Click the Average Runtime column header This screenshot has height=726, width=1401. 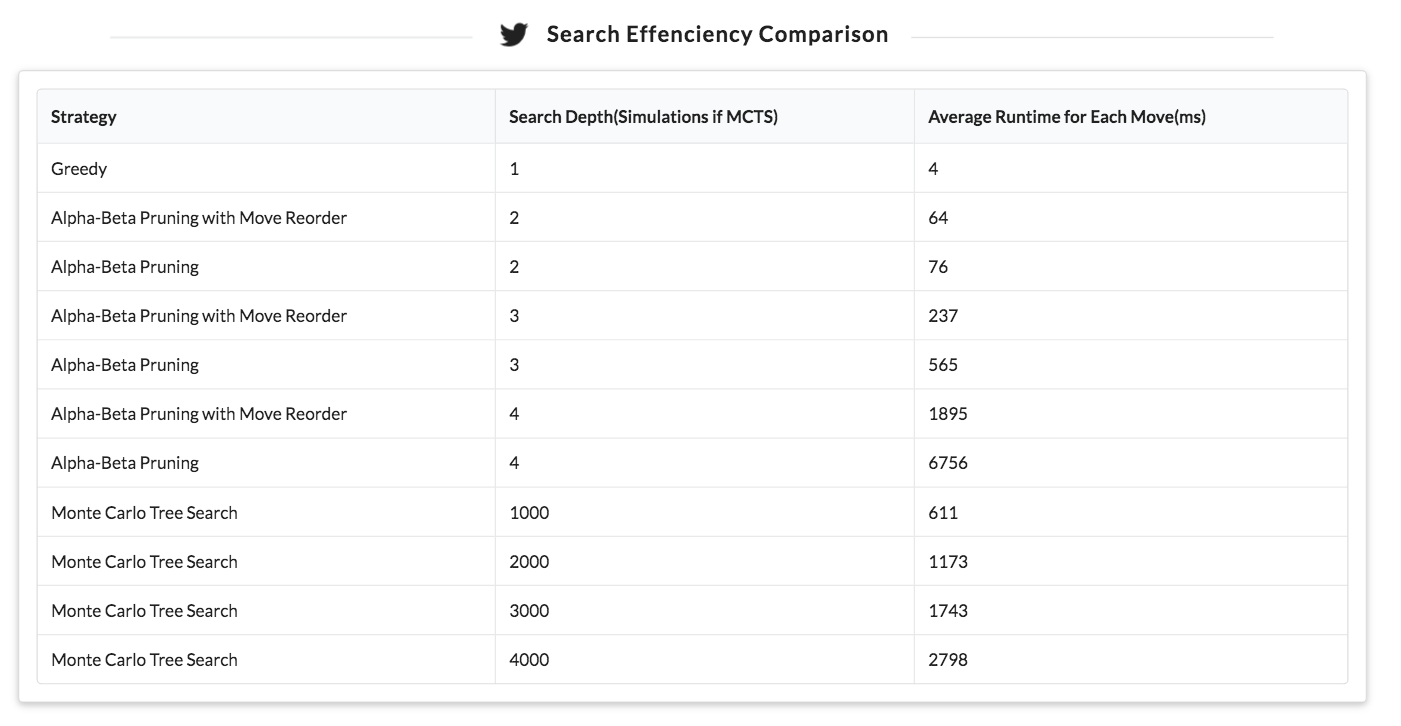point(1066,117)
